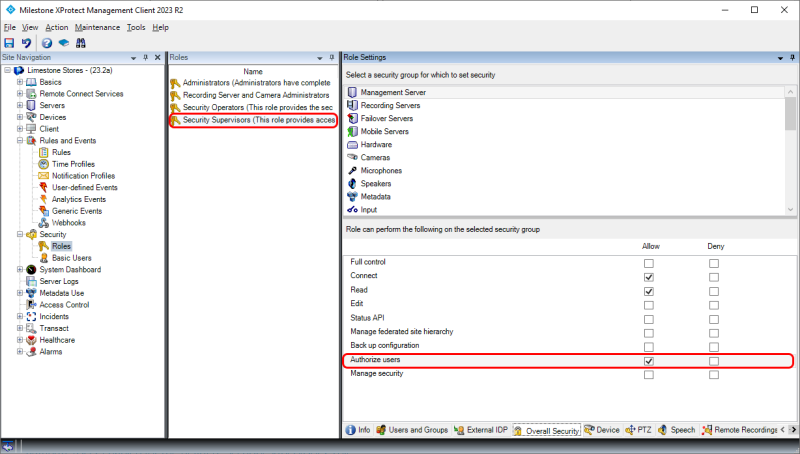The image size is (800, 454).
Task: Open the Help question mark icon
Action: pyautogui.click(x=47, y=43)
